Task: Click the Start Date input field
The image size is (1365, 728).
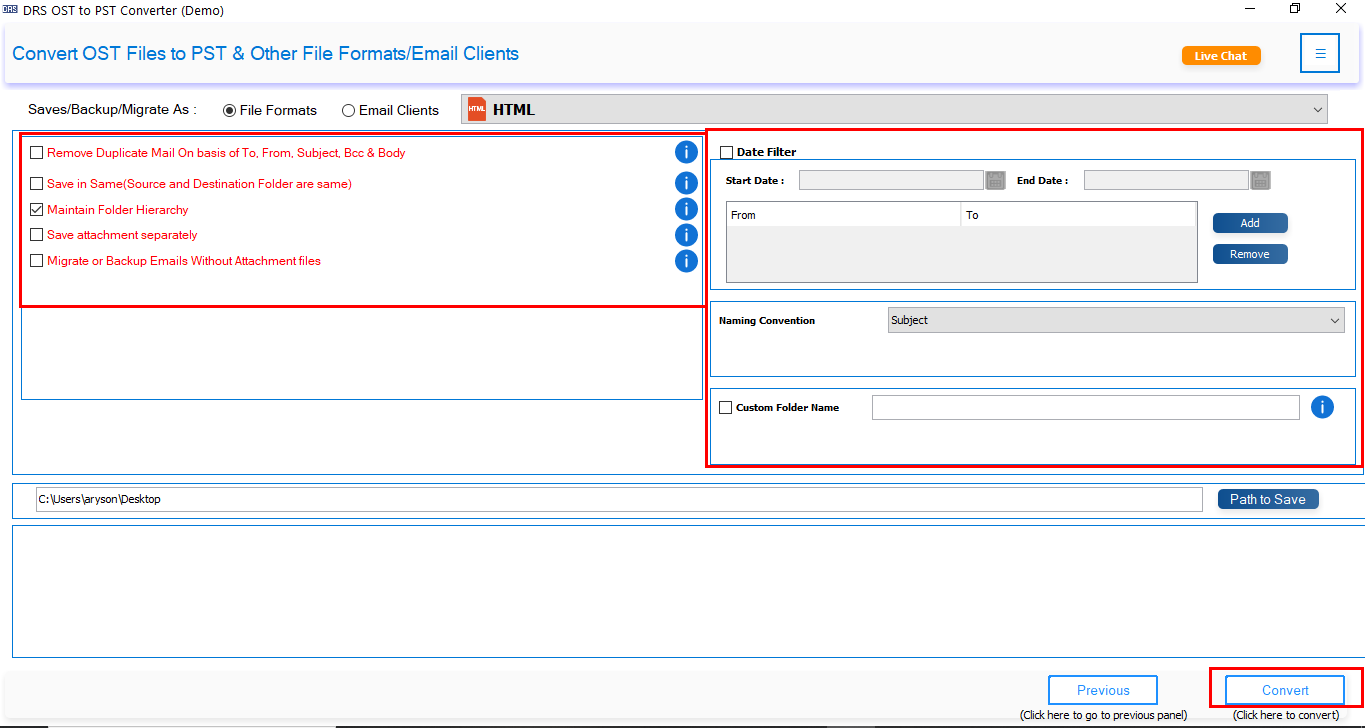Action: [891, 180]
